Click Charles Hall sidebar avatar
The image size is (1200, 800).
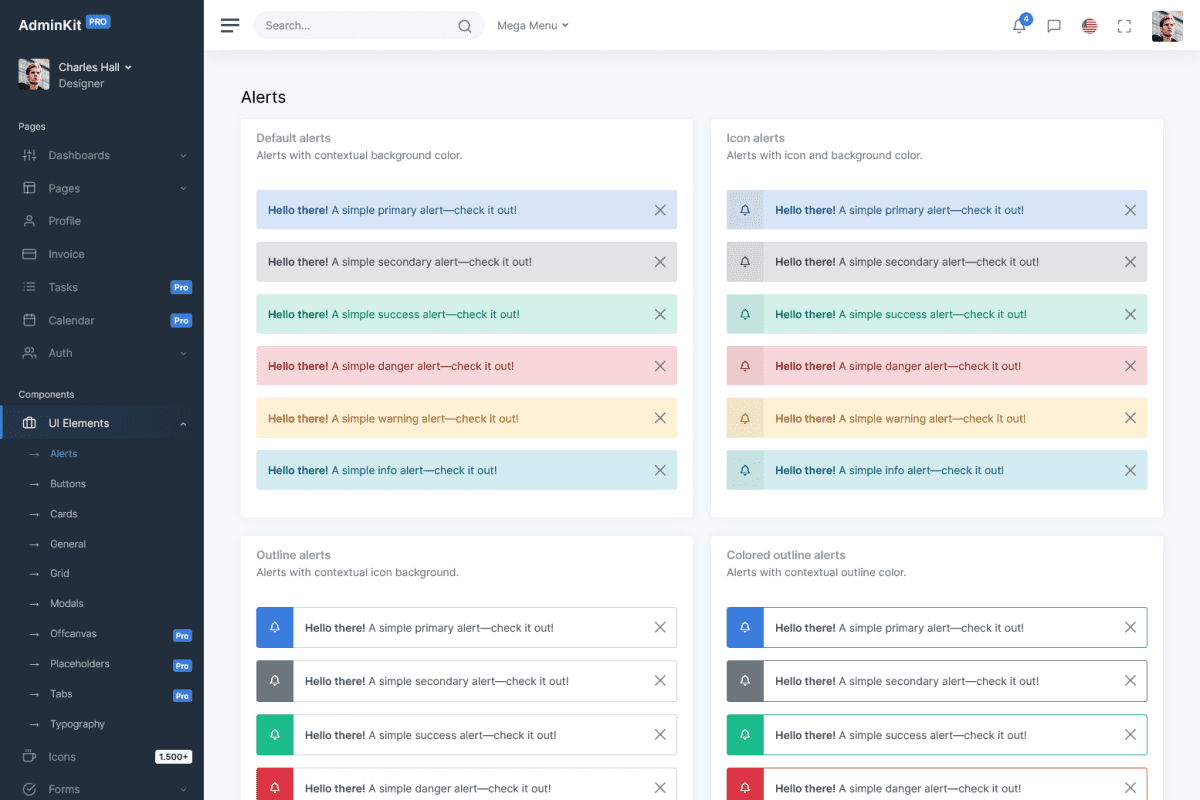click(34, 74)
